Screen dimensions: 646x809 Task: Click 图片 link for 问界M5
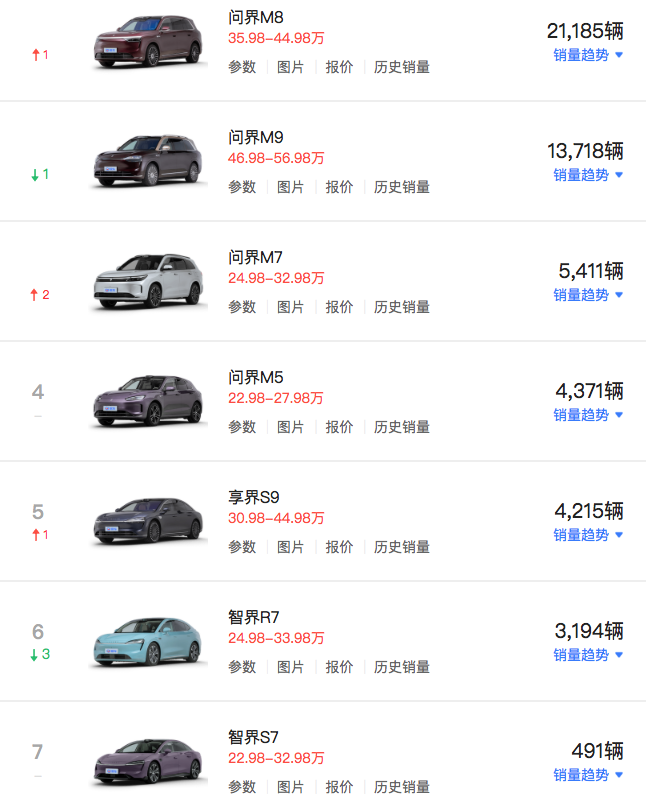pos(290,427)
